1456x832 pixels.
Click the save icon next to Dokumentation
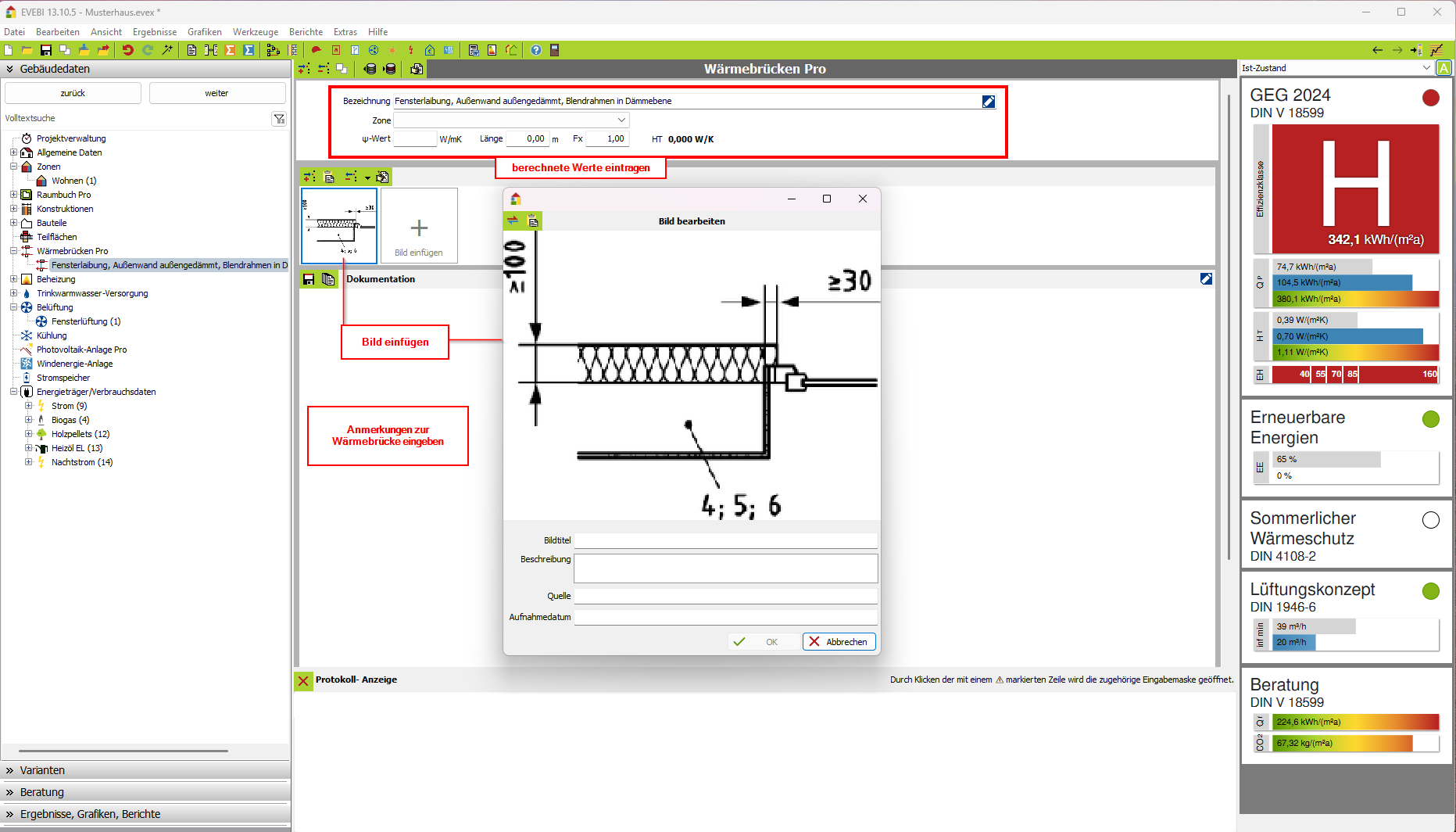coord(309,279)
